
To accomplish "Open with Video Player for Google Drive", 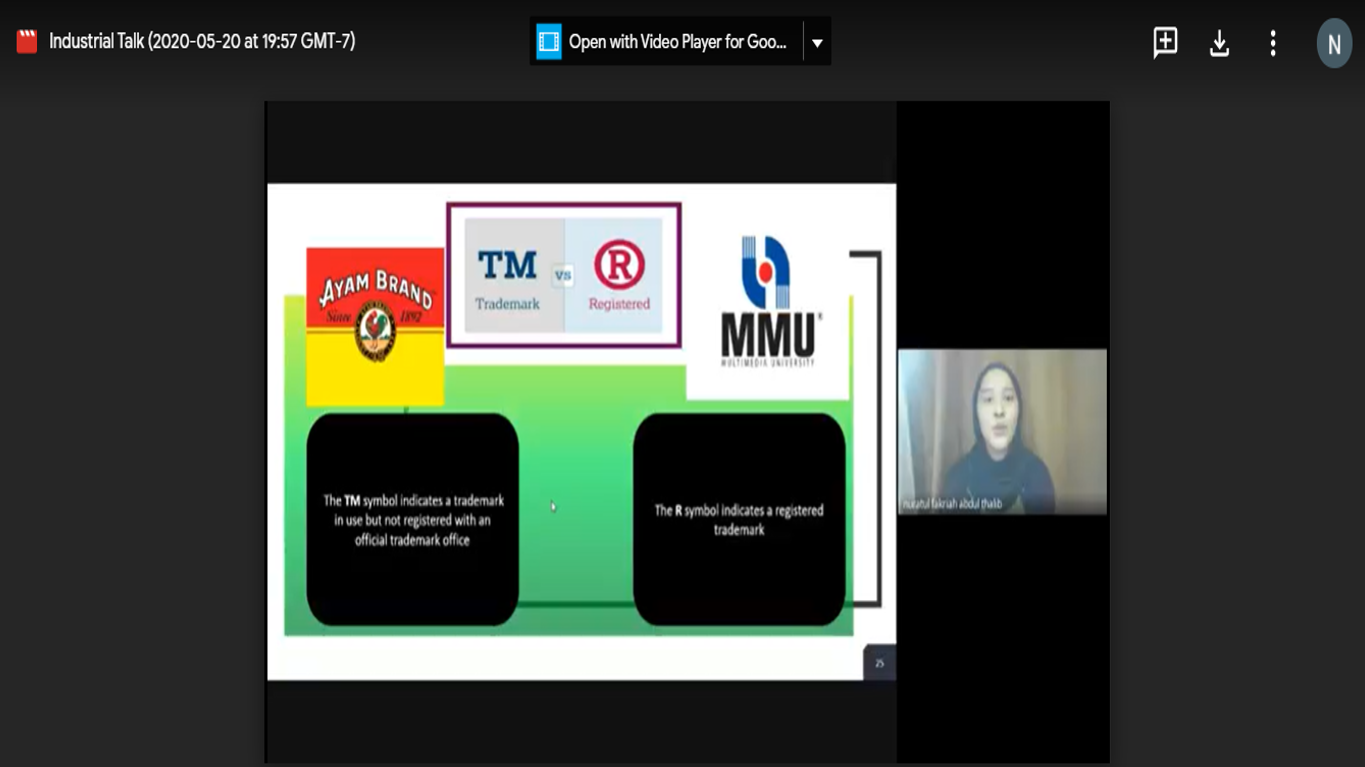I will 666,42.
